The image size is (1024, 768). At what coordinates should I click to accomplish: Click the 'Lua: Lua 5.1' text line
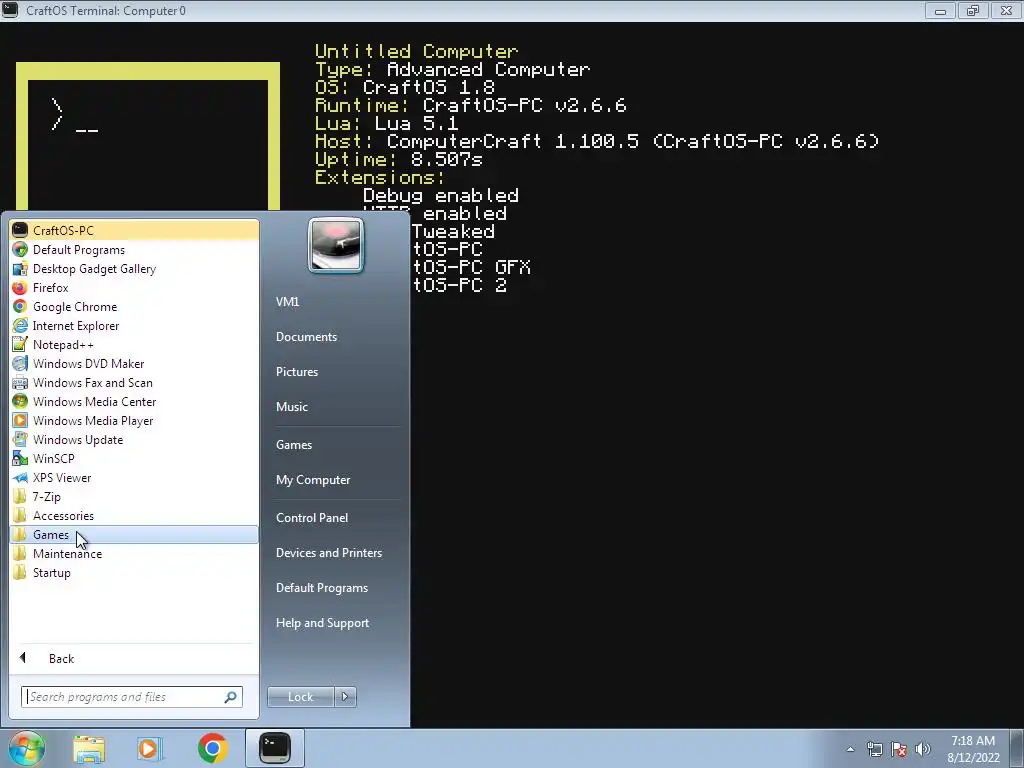coord(387,123)
